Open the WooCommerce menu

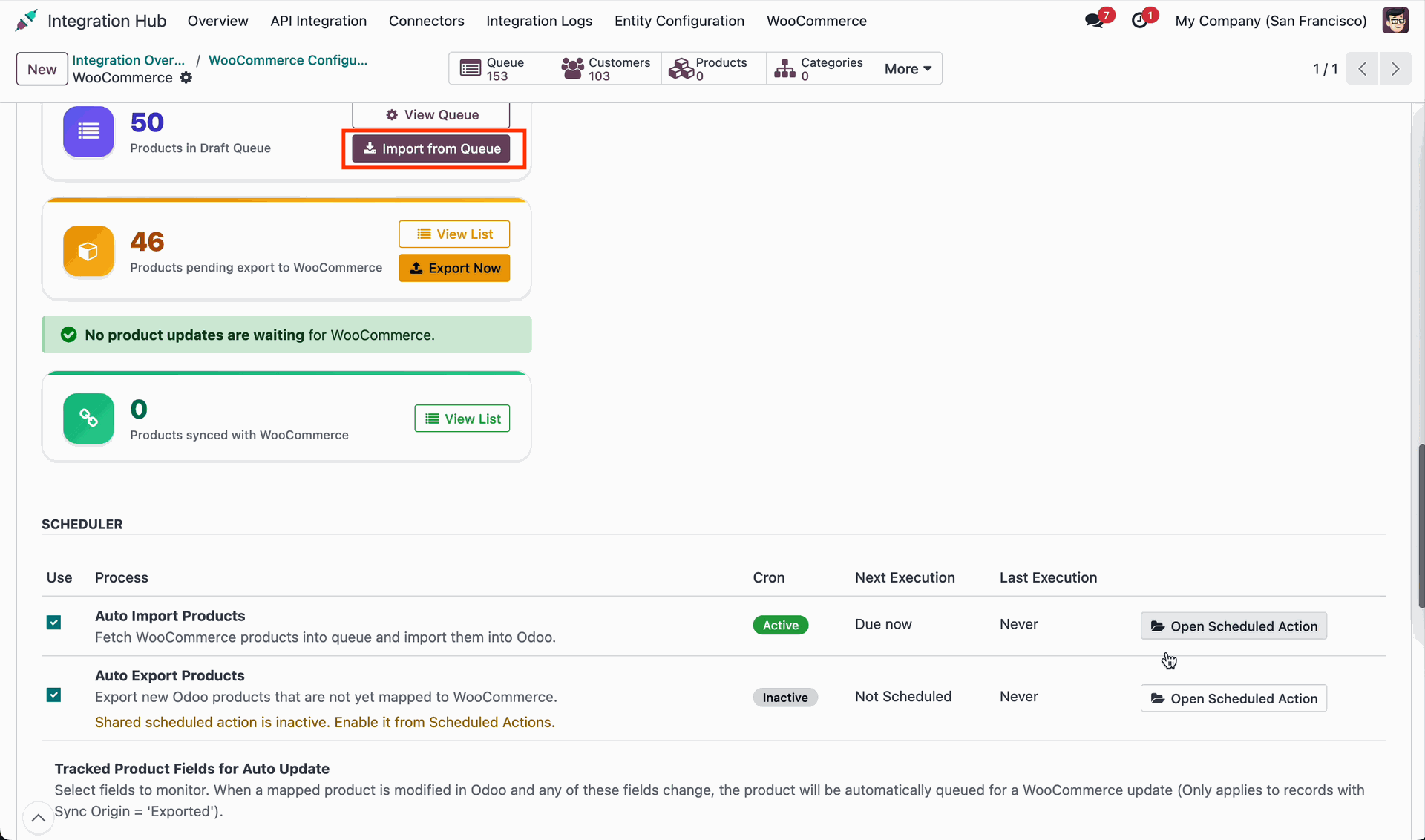pos(816,21)
